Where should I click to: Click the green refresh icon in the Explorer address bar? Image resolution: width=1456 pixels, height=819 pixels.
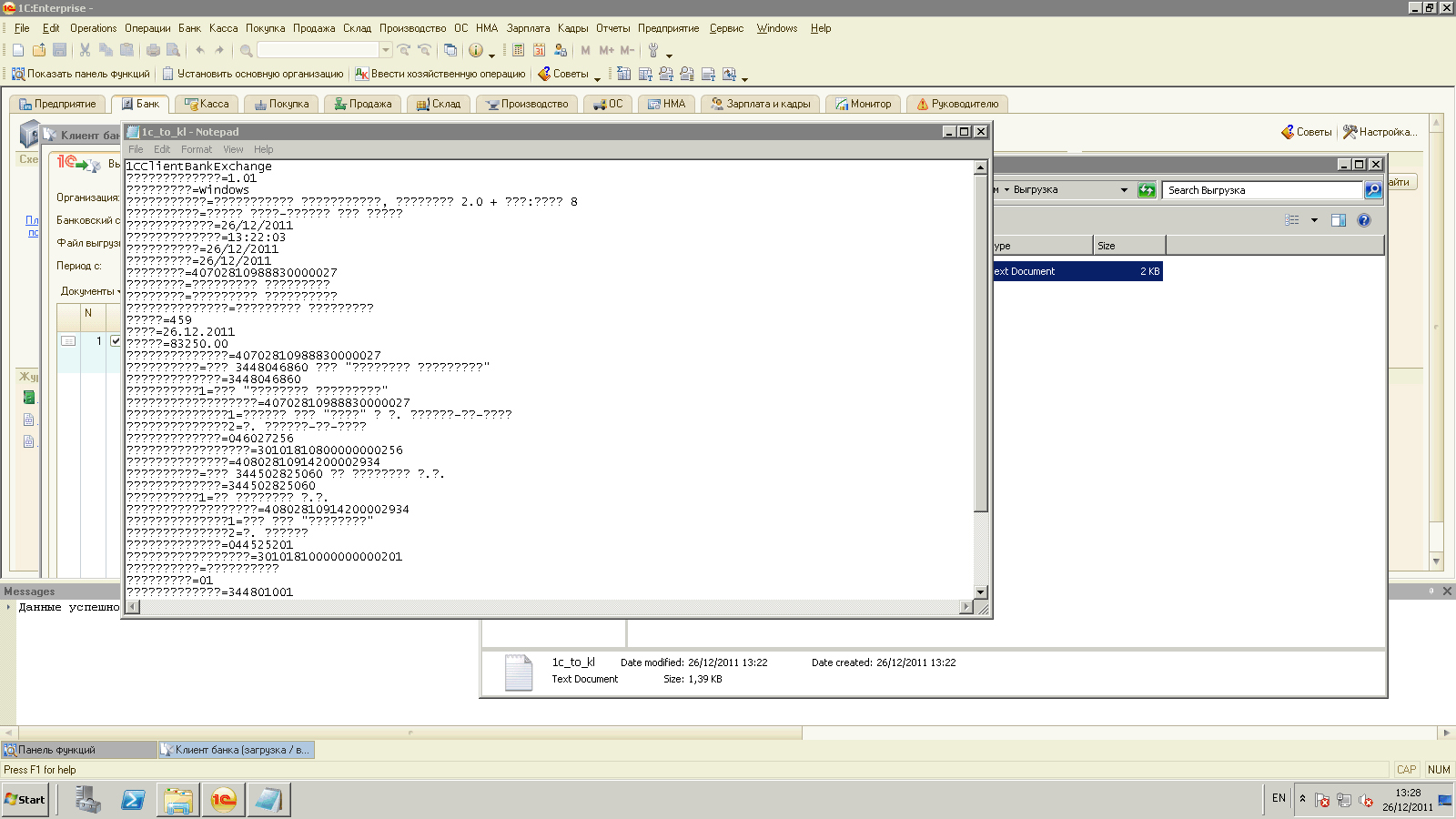click(1147, 190)
